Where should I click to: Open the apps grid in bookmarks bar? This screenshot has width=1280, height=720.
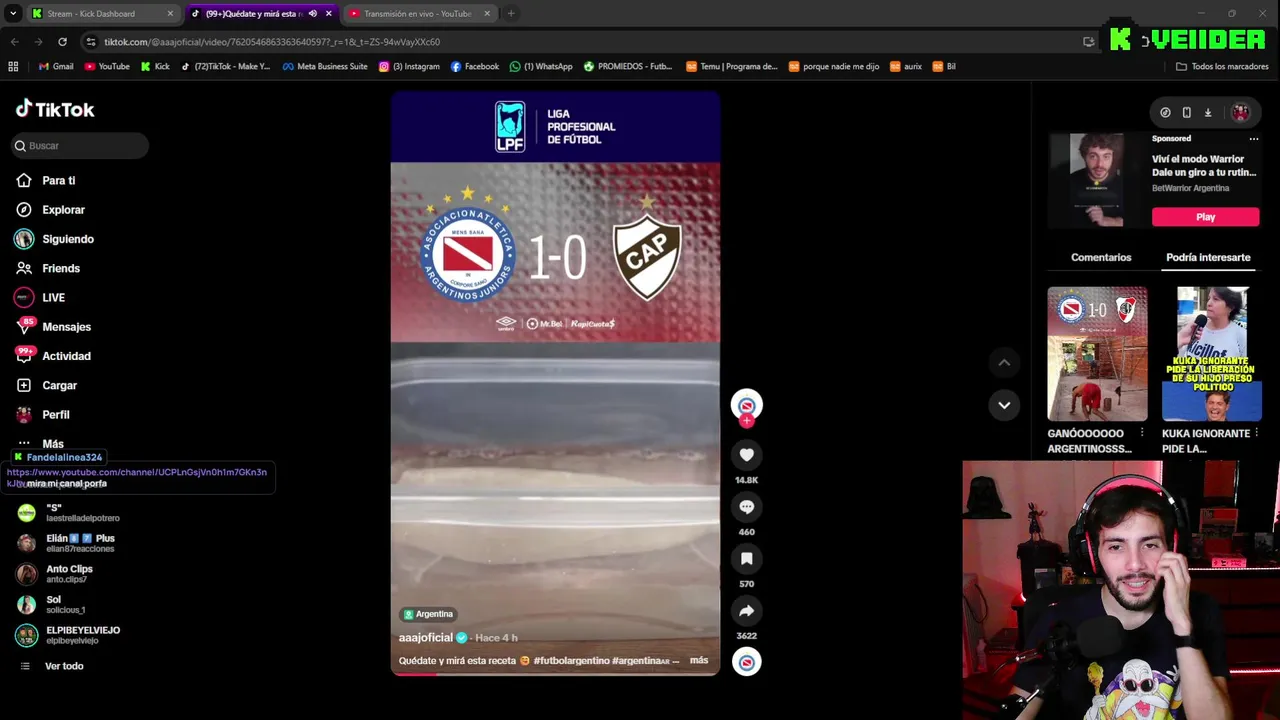13,67
